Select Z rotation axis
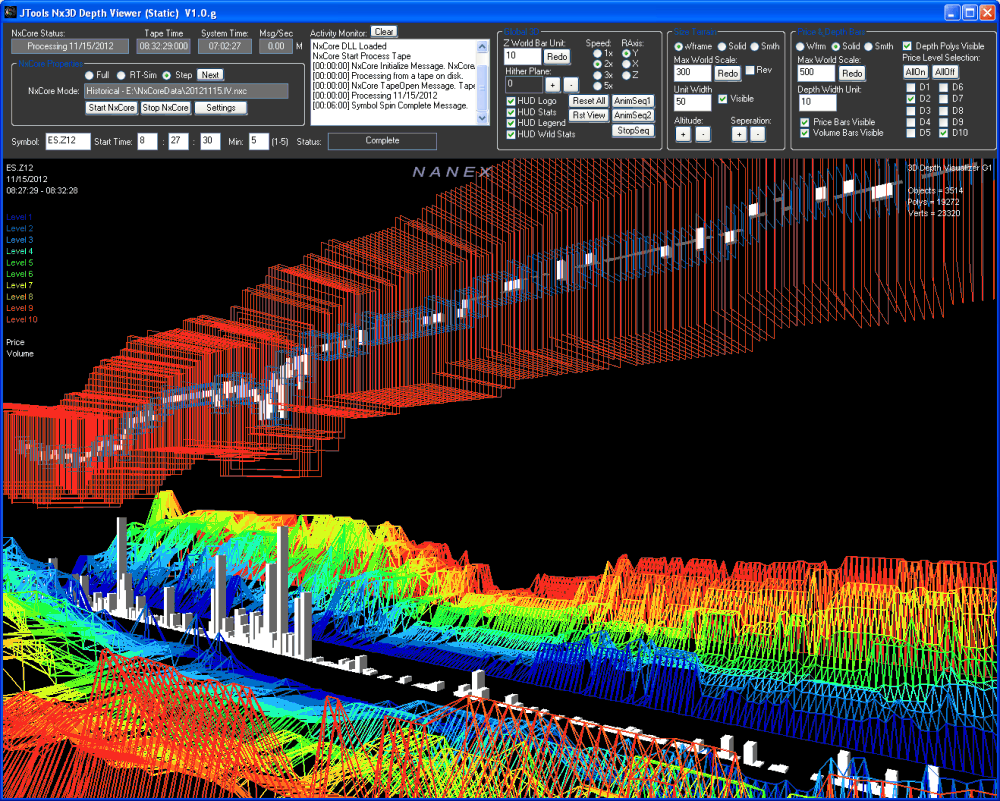This screenshot has width=1000, height=801. point(626,75)
